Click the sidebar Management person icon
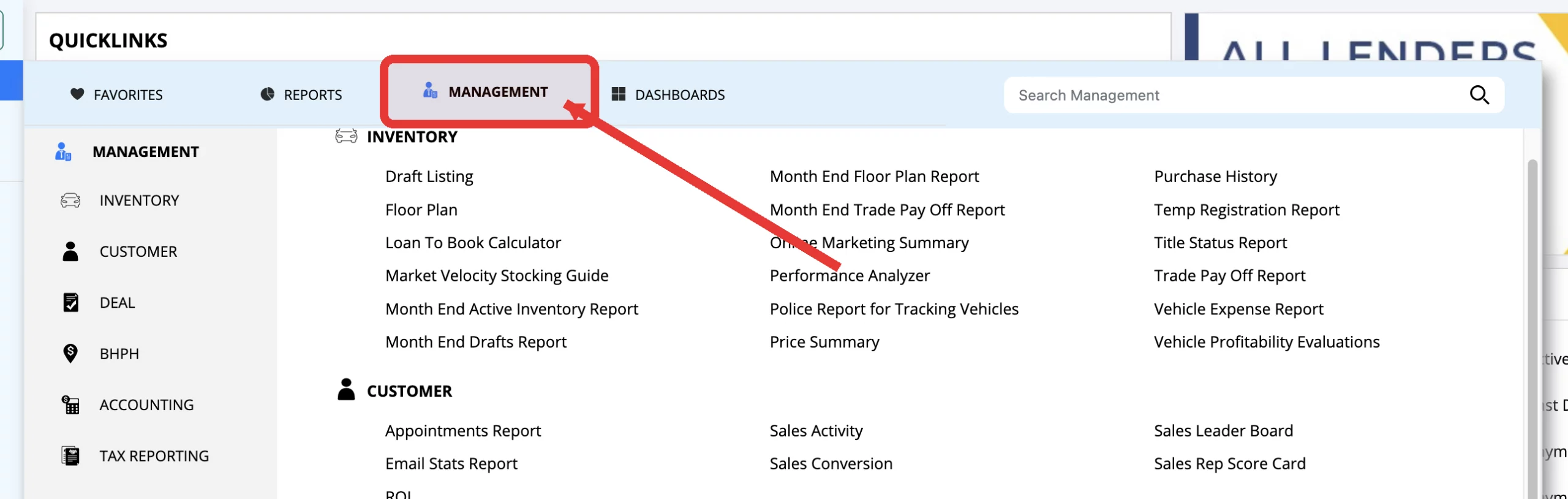The image size is (1568, 499). tap(63, 151)
